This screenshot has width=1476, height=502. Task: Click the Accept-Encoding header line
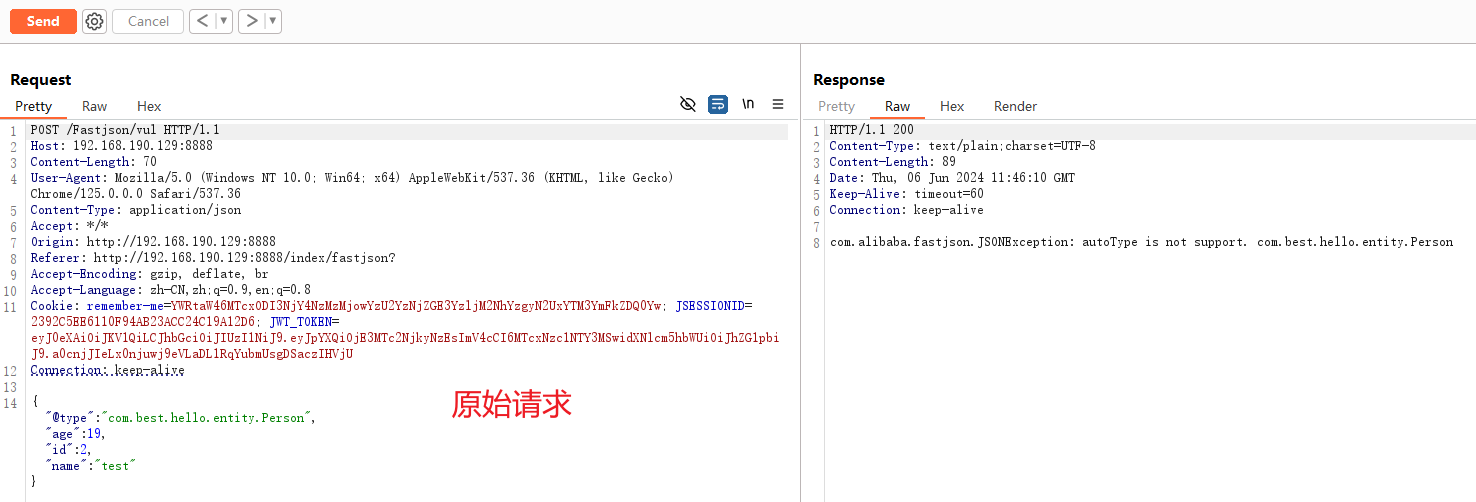click(x=149, y=274)
